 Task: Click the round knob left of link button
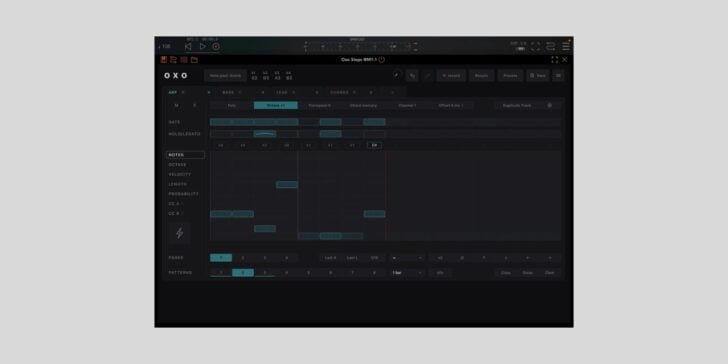click(x=396, y=75)
